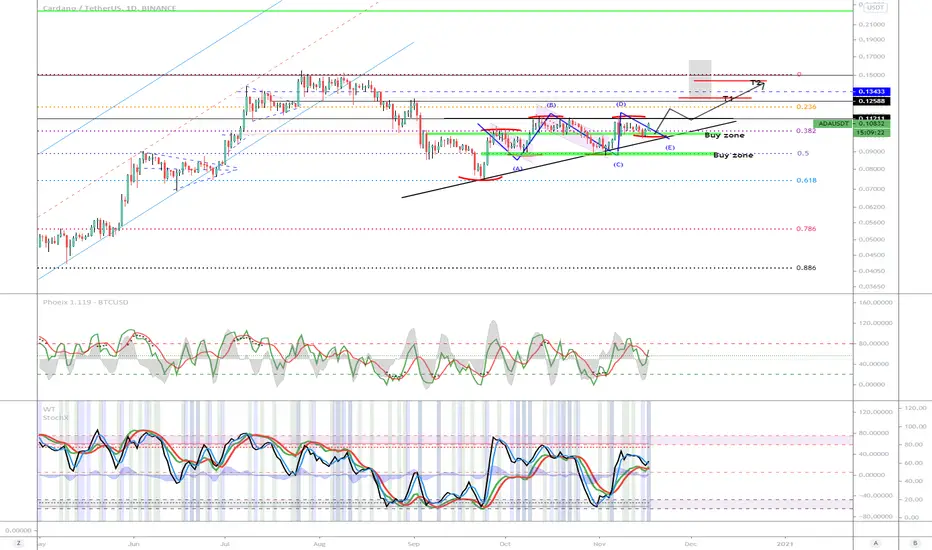Select the 0.886 Fibonacci level label
932x550 pixels.
(x=806, y=268)
